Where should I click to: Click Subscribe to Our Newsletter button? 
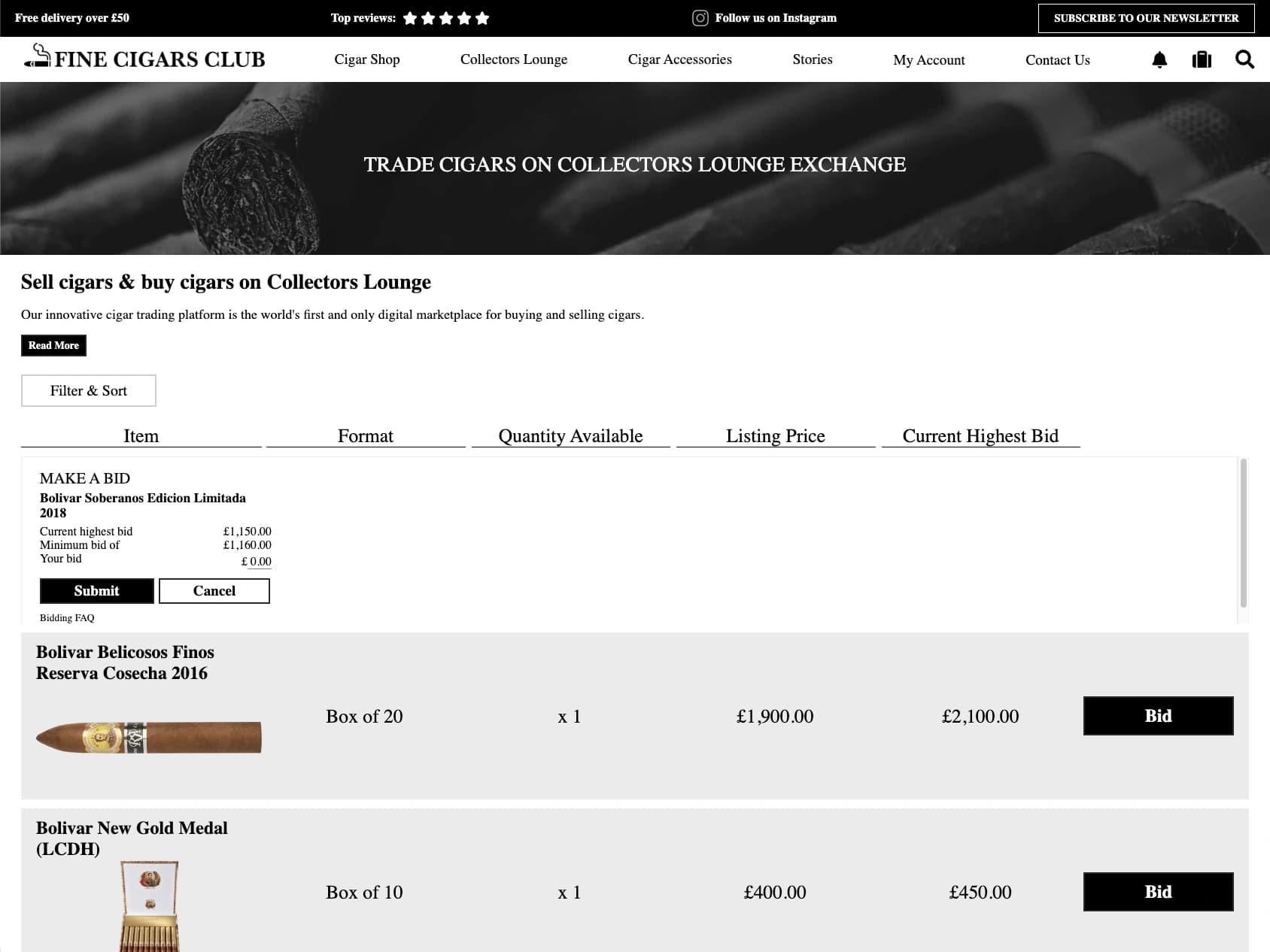pos(1146,18)
